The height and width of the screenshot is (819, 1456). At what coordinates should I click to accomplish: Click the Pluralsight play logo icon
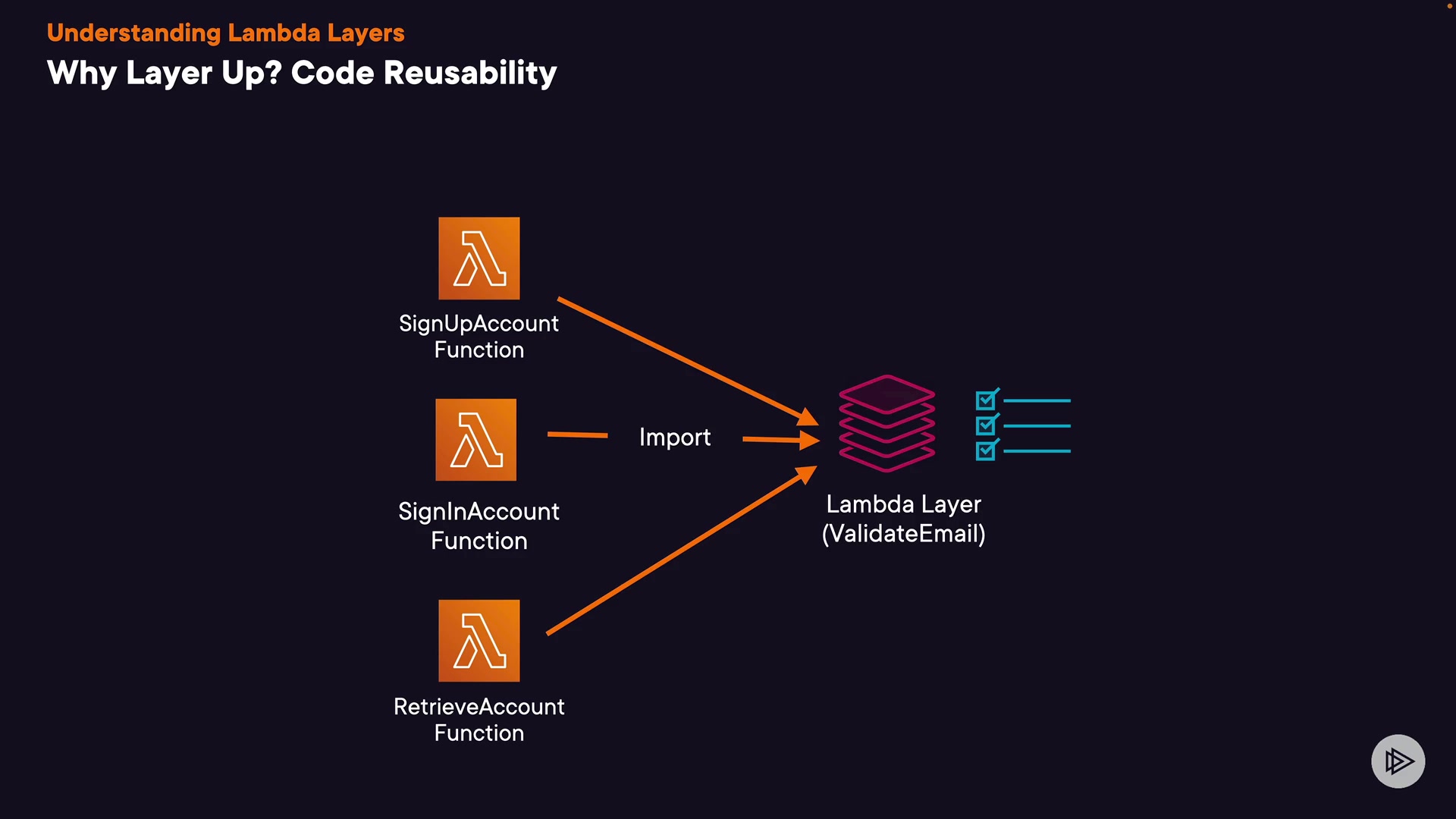pyautogui.click(x=1398, y=761)
